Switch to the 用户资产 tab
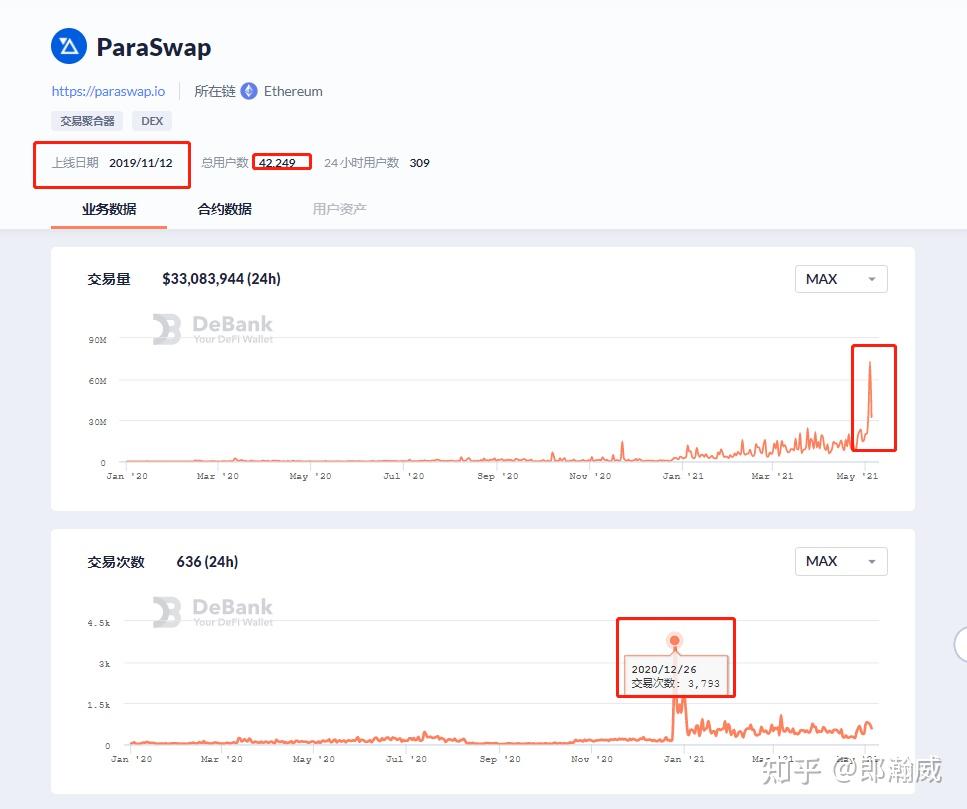This screenshot has width=967, height=809. pyautogui.click(x=339, y=209)
